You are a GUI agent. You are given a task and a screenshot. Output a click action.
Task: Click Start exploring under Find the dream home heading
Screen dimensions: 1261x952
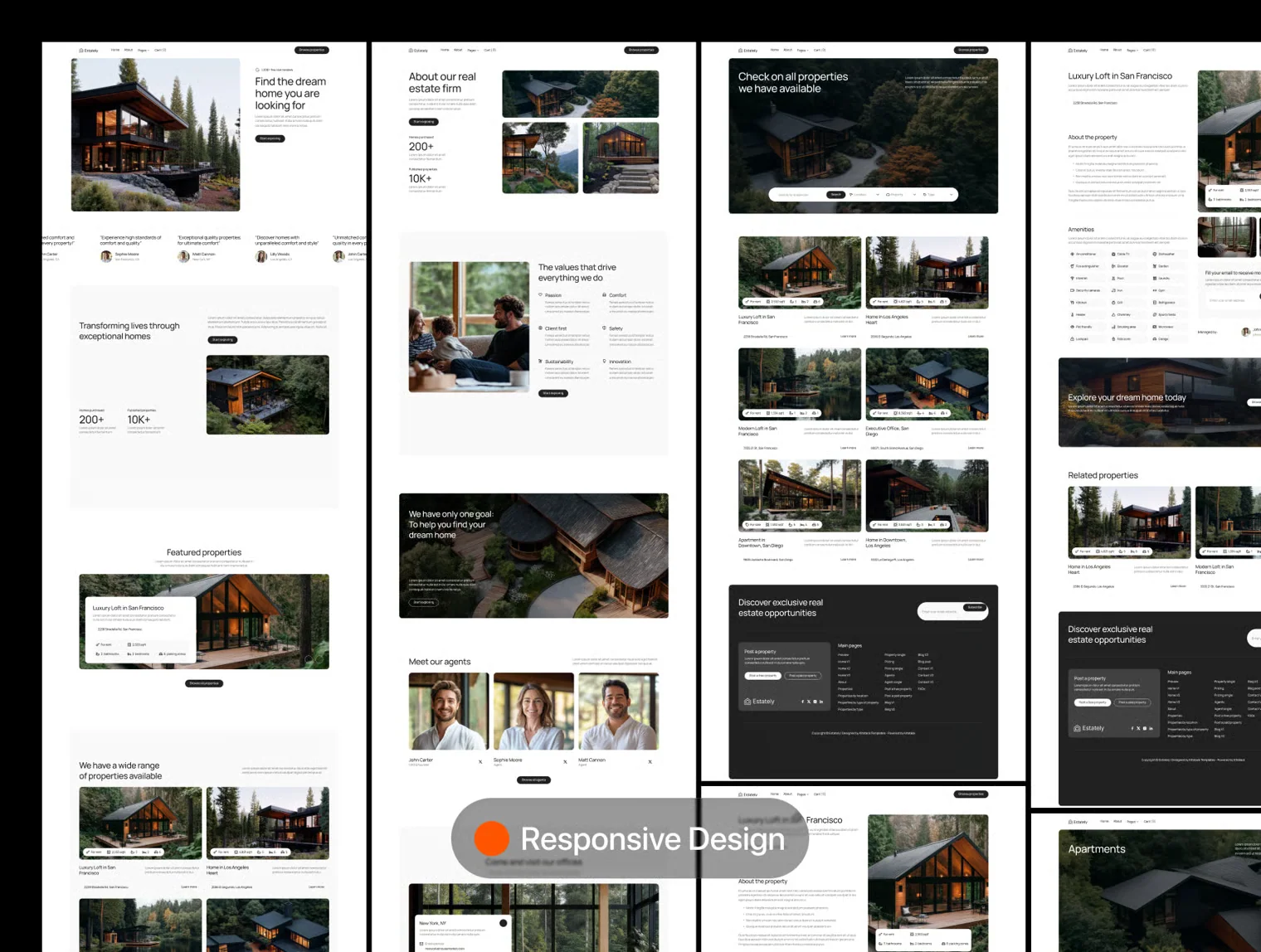(270, 138)
